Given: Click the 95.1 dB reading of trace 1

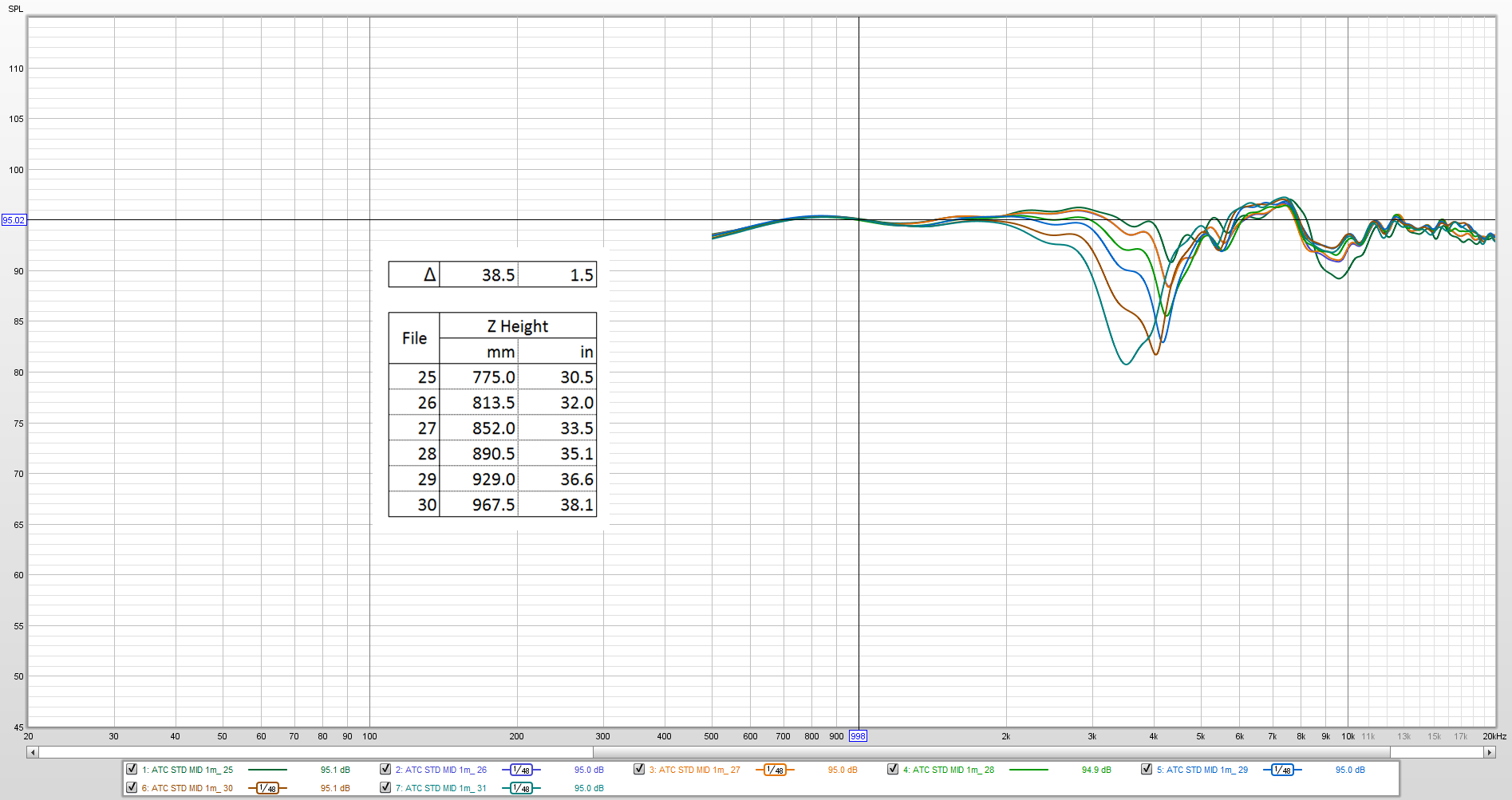Looking at the screenshot, I should pos(335,770).
